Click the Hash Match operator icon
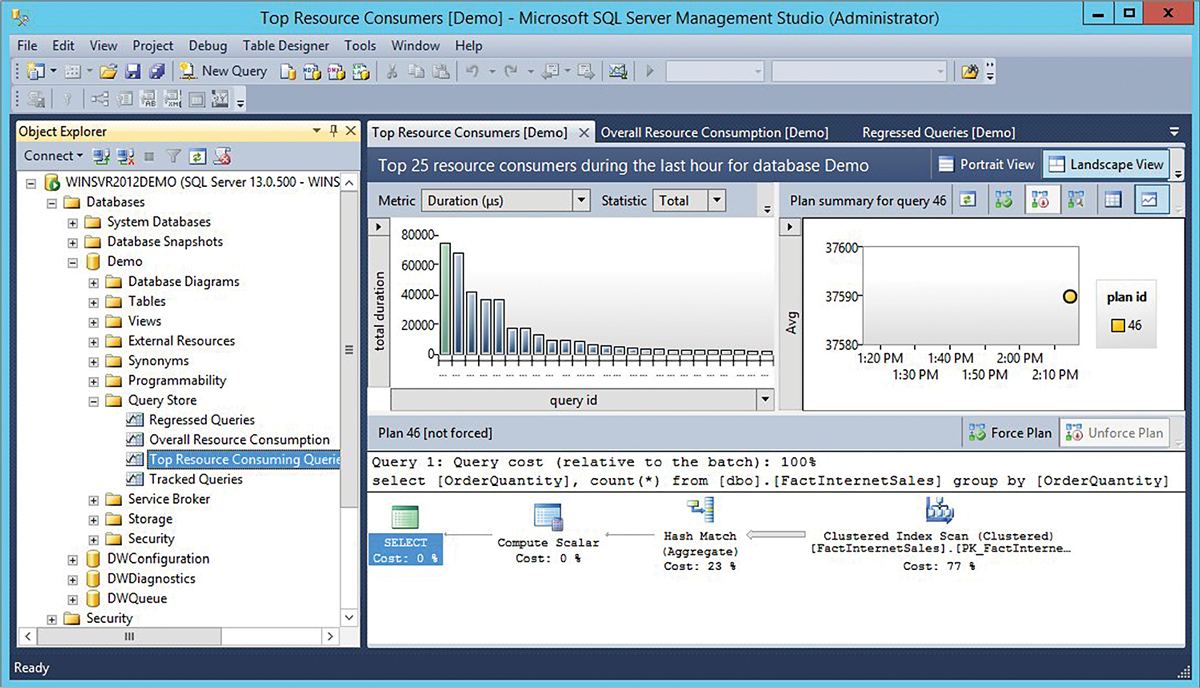This screenshot has height=688, width=1200. point(700,511)
